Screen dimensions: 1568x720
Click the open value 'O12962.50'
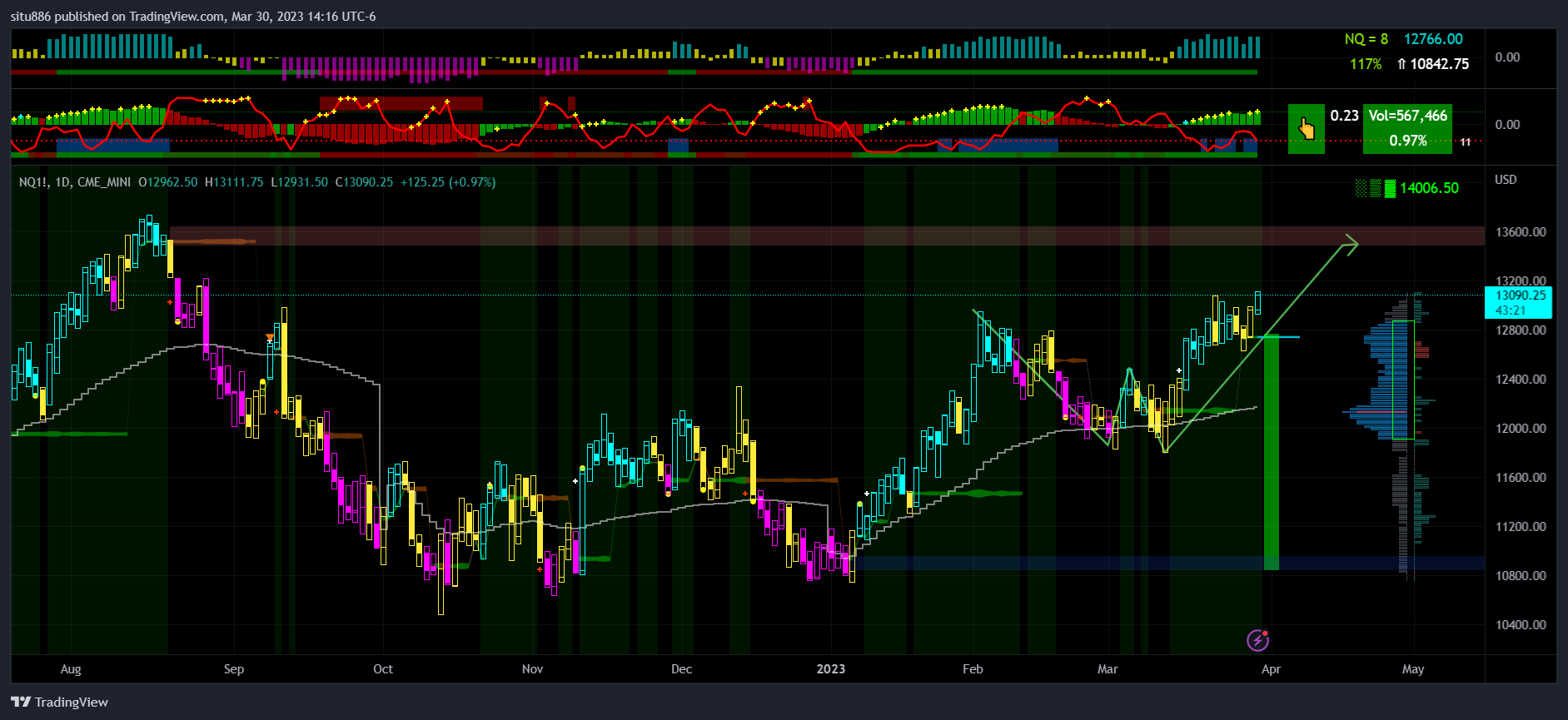tap(168, 182)
